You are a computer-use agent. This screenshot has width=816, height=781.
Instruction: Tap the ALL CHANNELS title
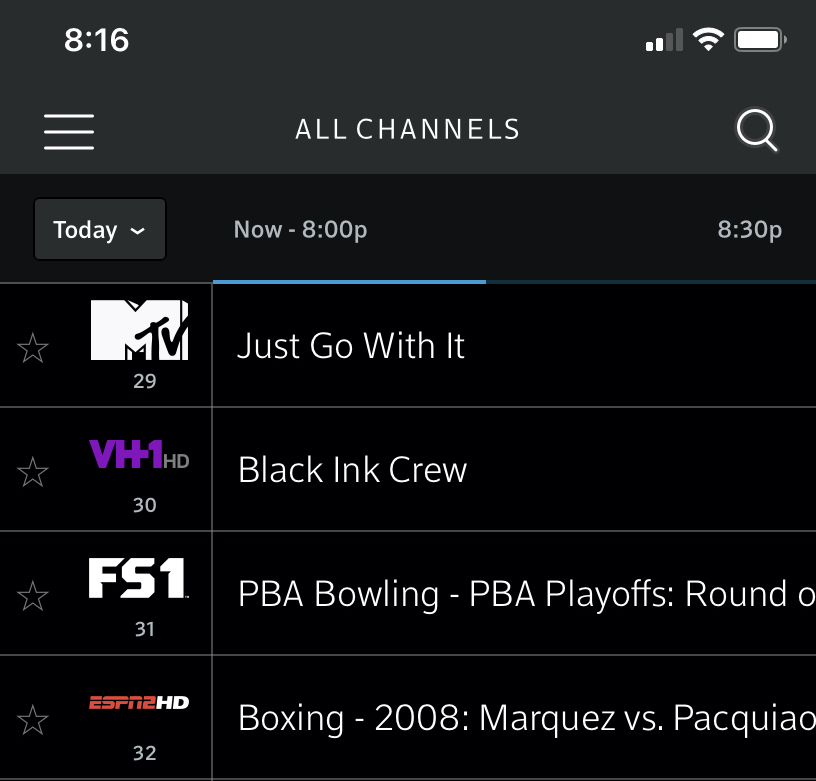pos(407,129)
